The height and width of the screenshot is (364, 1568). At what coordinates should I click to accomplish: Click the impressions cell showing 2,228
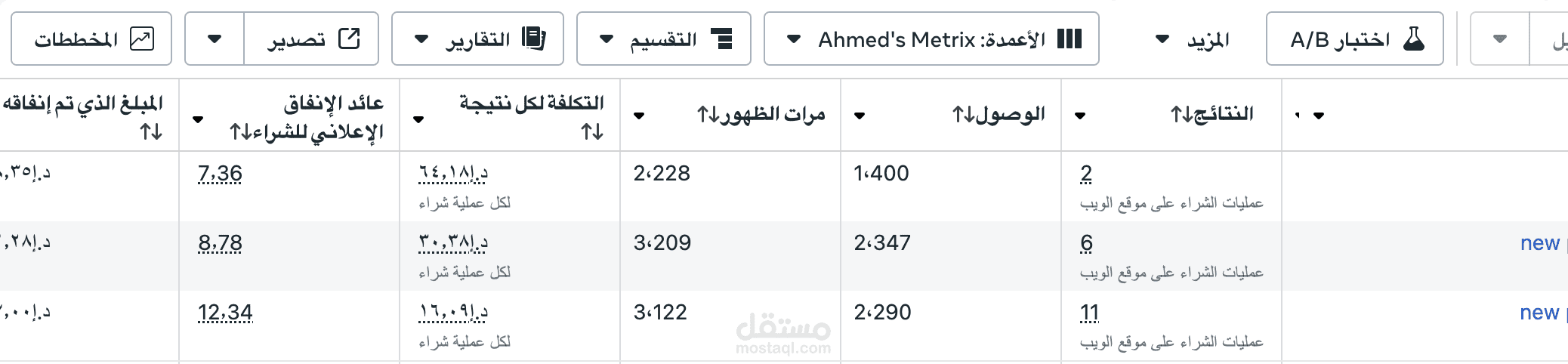tap(662, 174)
